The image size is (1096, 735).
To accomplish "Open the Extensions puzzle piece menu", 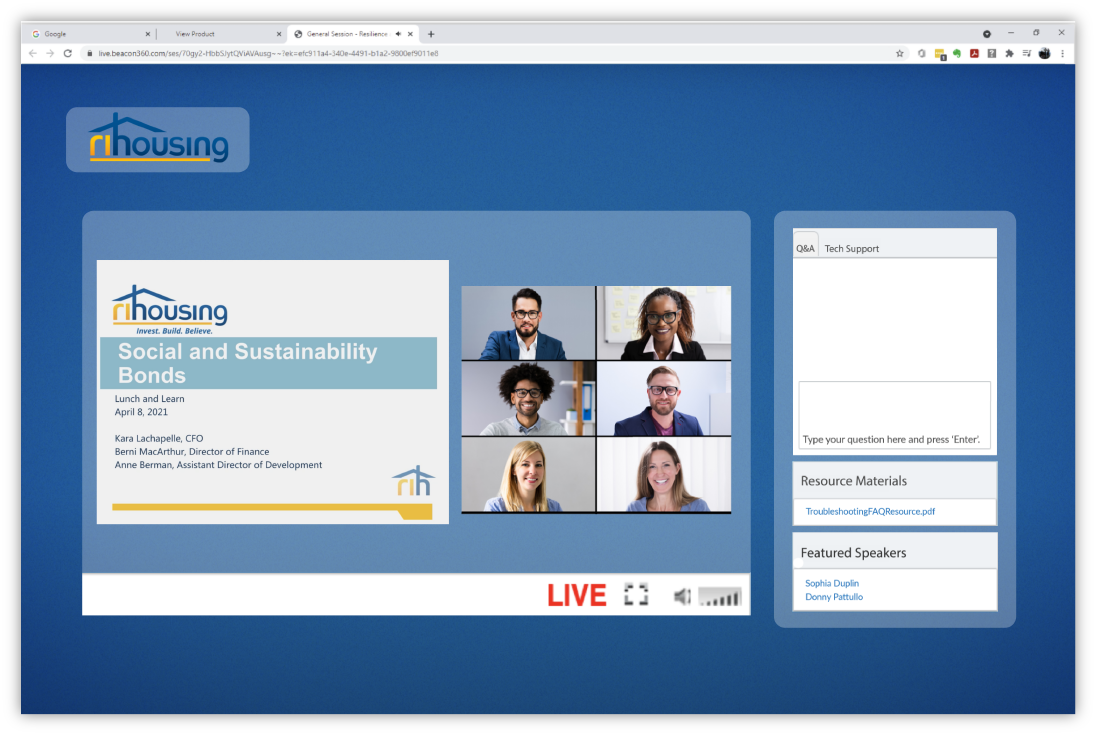I will pyautogui.click(x=1009, y=53).
